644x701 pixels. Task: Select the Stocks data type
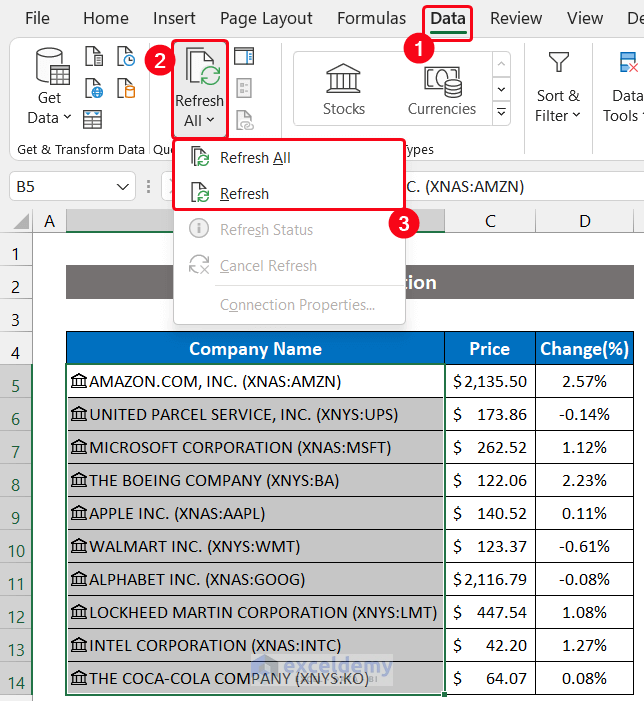343,89
